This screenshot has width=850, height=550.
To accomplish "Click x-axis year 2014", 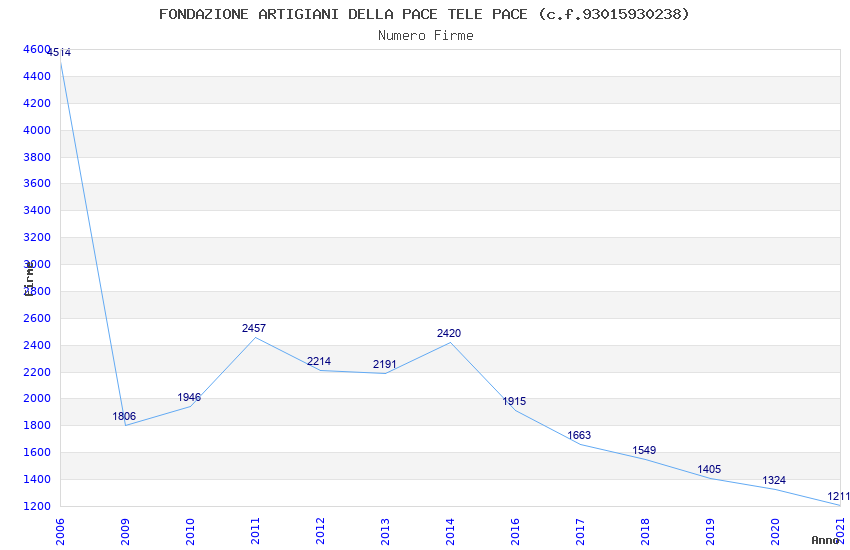I will pos(450,532).
